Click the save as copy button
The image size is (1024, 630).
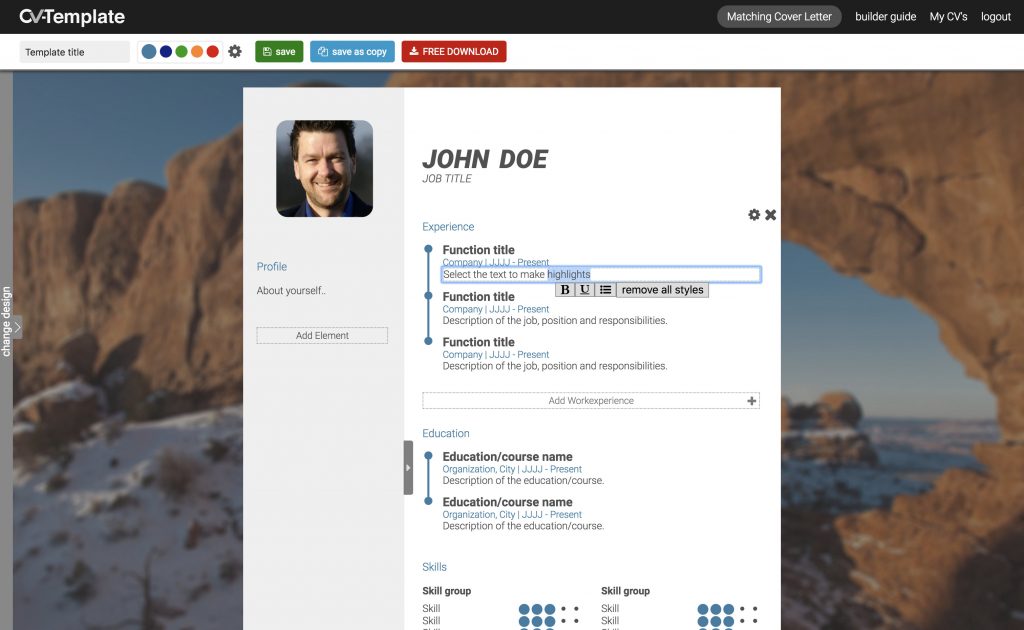click(x=352, y=52)
